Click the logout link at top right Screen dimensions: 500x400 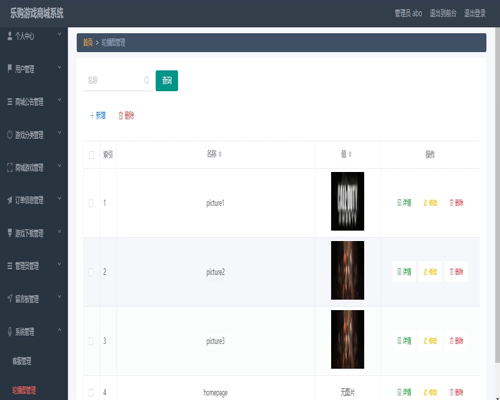coord(475,13)
